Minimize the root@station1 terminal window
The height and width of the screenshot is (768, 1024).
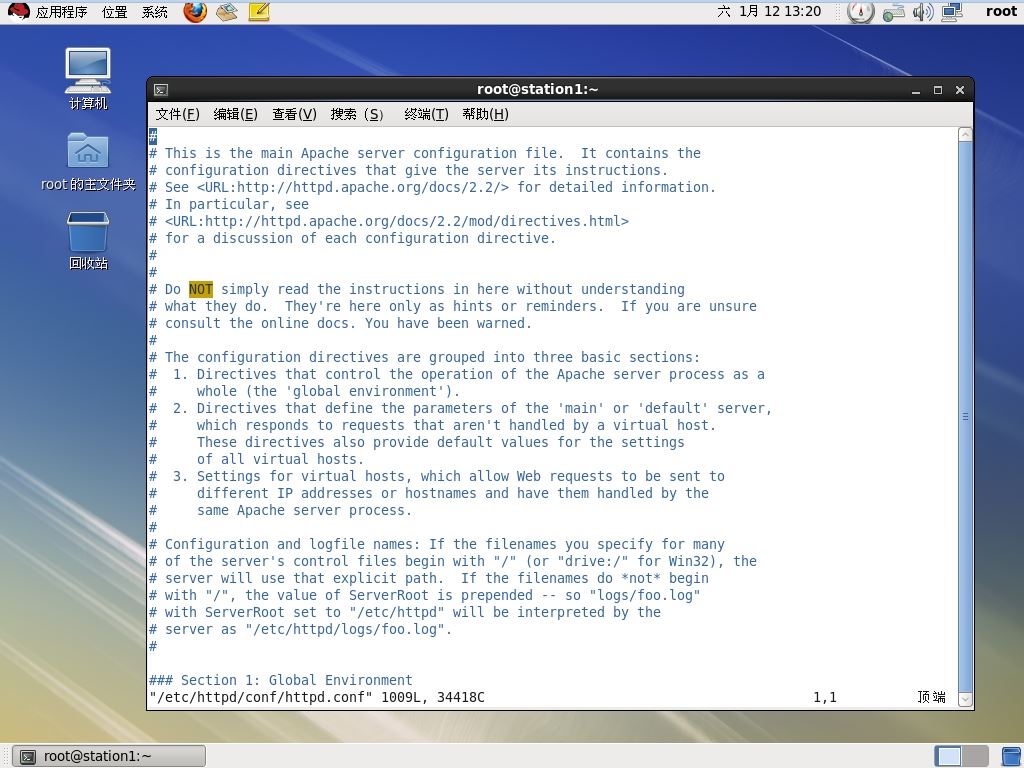[916, 90]
